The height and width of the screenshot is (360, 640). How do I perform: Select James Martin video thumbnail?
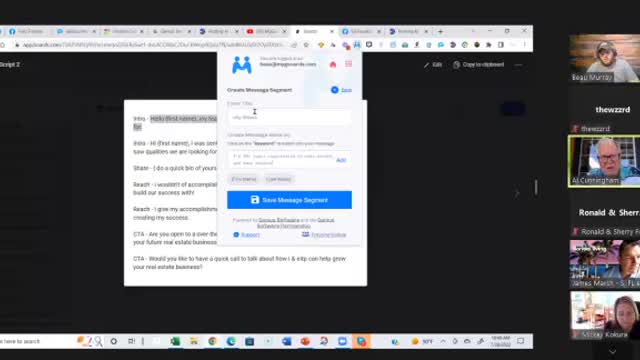[x=604, y=264]
